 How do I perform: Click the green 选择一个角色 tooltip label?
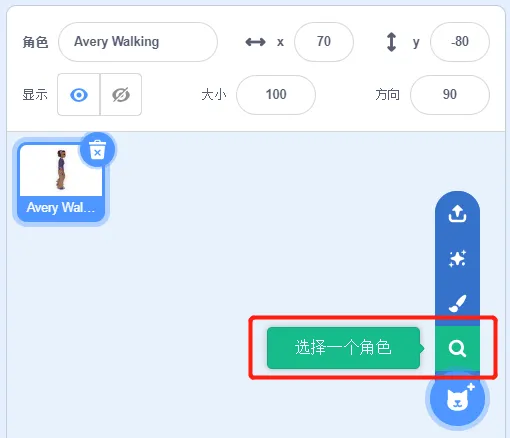point(343,348)
